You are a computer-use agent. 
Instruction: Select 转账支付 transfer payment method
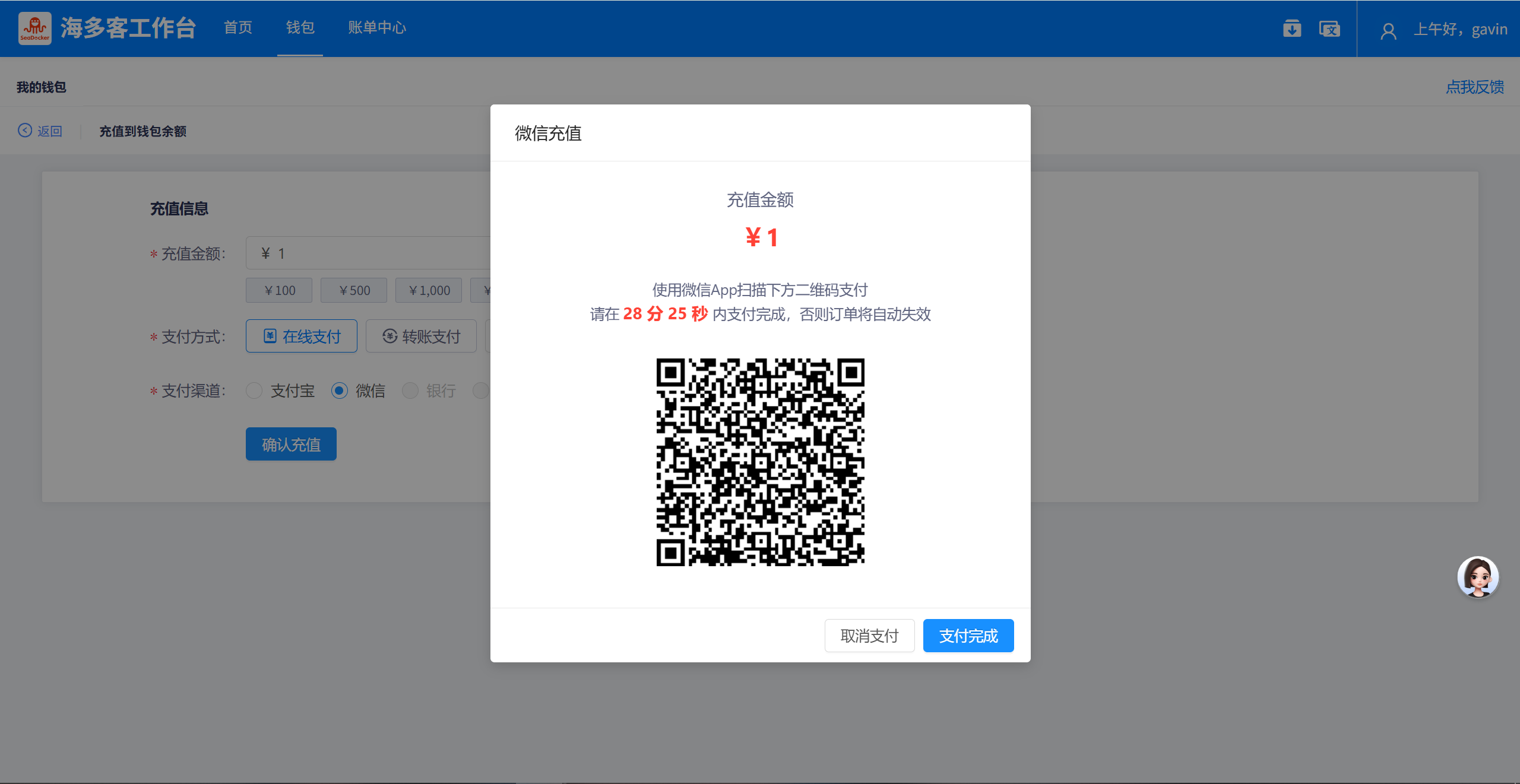click(x=421, y=337)
